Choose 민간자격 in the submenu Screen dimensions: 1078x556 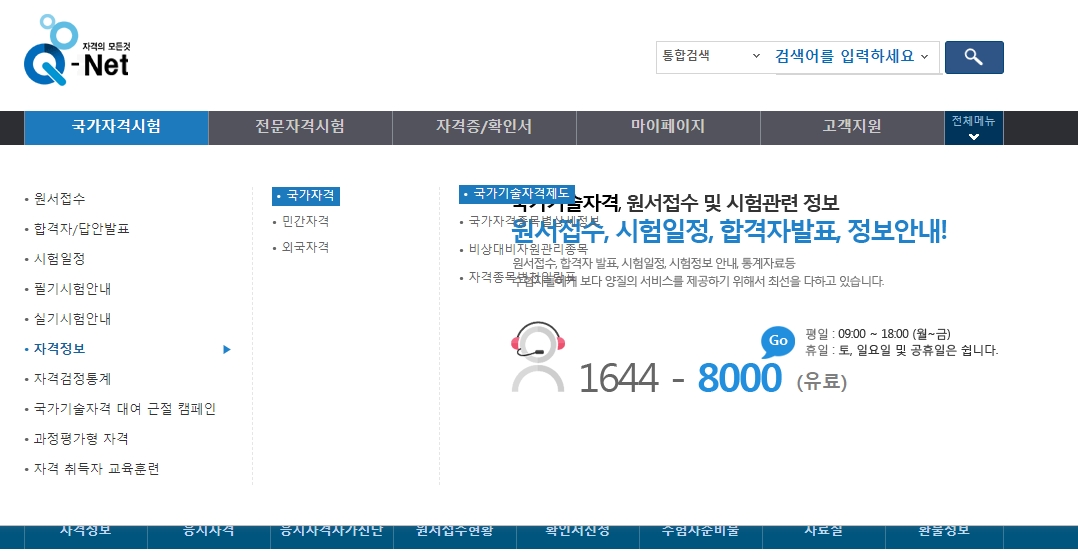[305, 221]
